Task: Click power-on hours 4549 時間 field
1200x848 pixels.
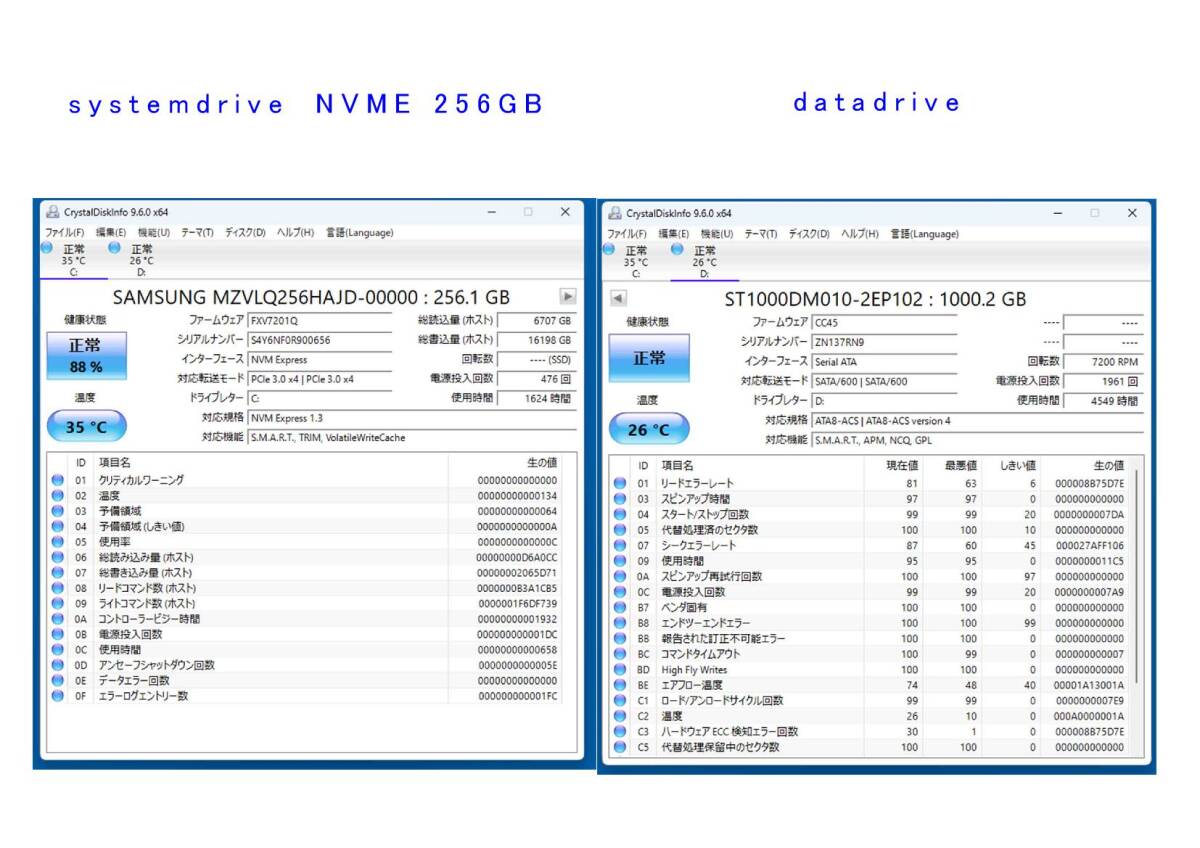Action: [1103, 401]
